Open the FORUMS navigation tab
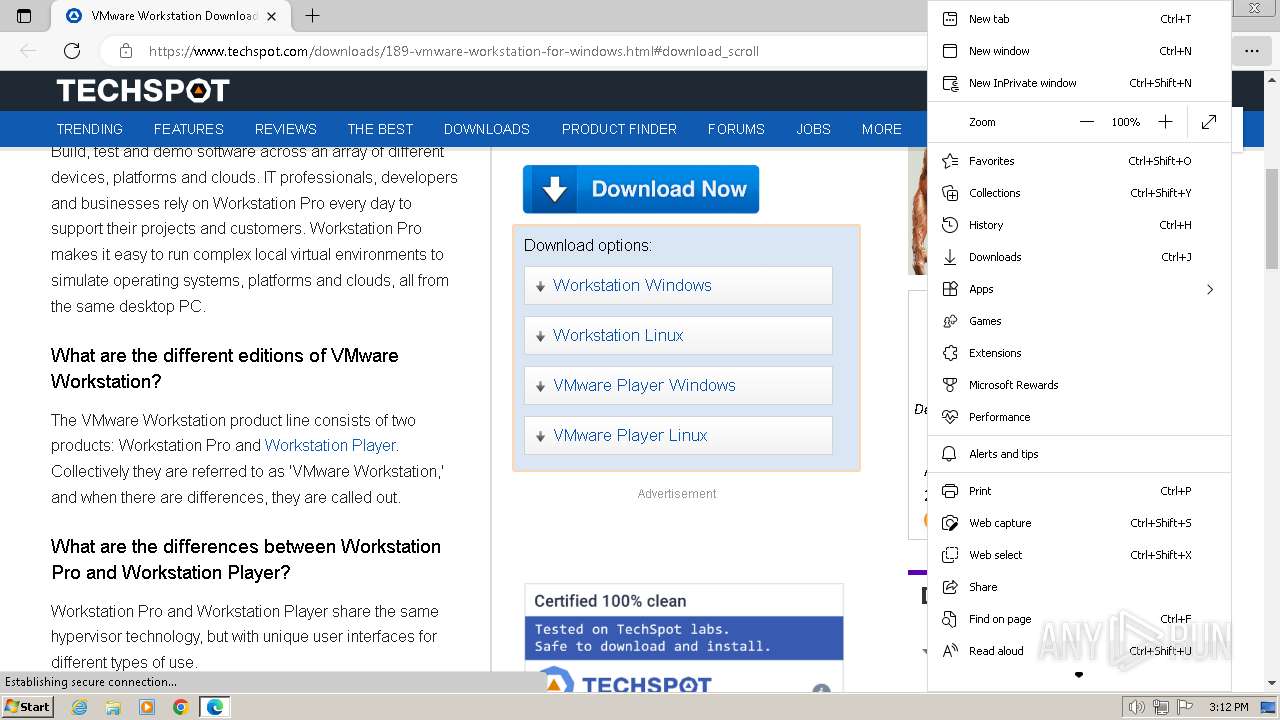Screen dimensions: 1280x720 click(736, 129)
